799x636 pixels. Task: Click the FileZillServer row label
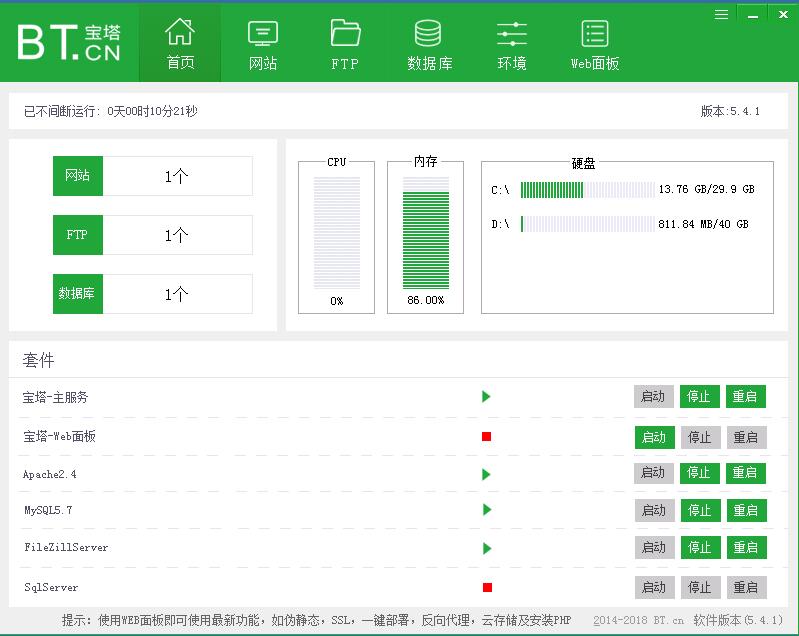(66, 548)
